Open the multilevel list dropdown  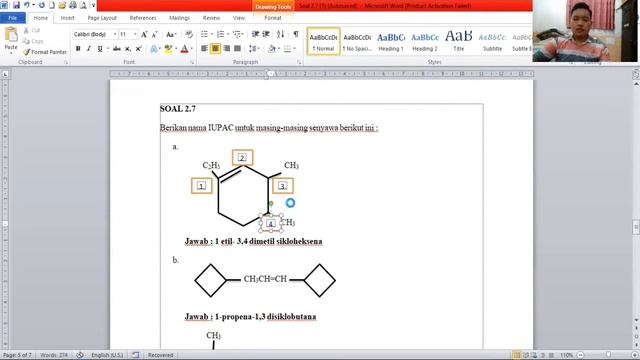pos(238,34)
